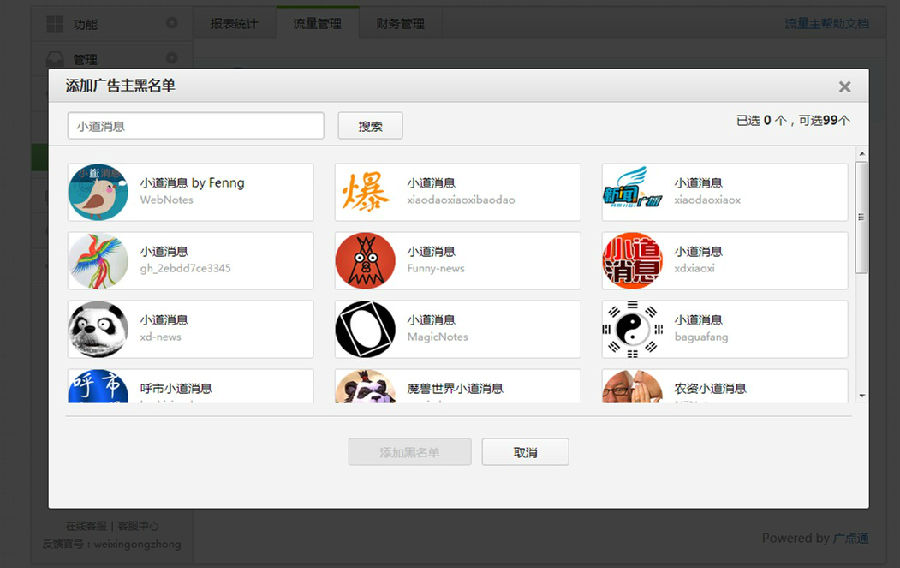Close the add blacklist dialog
The image size is (900, 568).
pyautogui.click(x=844, y=87)
